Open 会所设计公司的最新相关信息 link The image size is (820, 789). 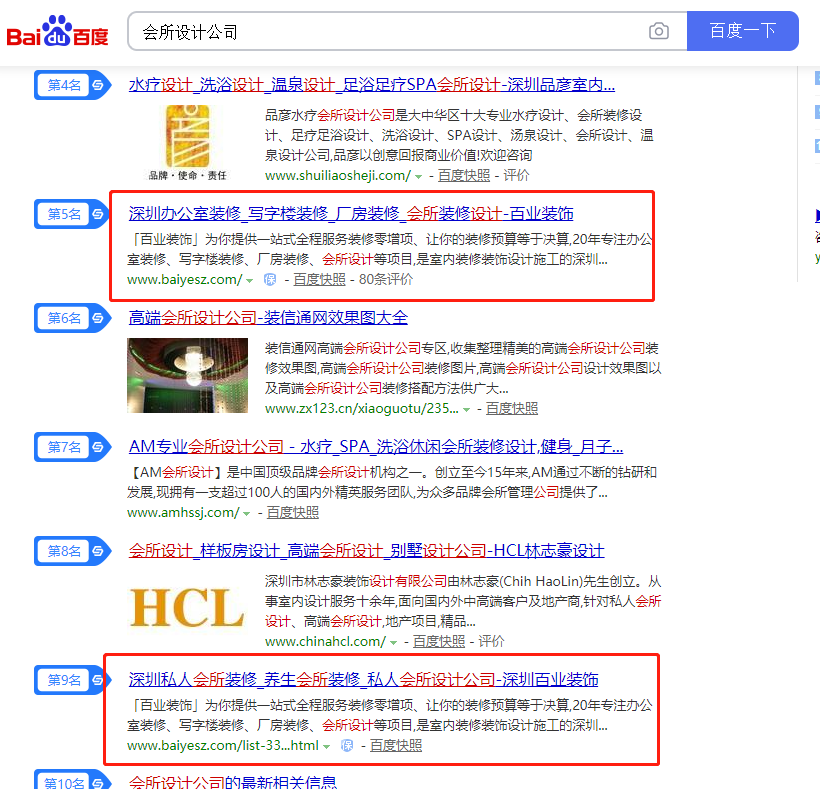tap(233, 782)
